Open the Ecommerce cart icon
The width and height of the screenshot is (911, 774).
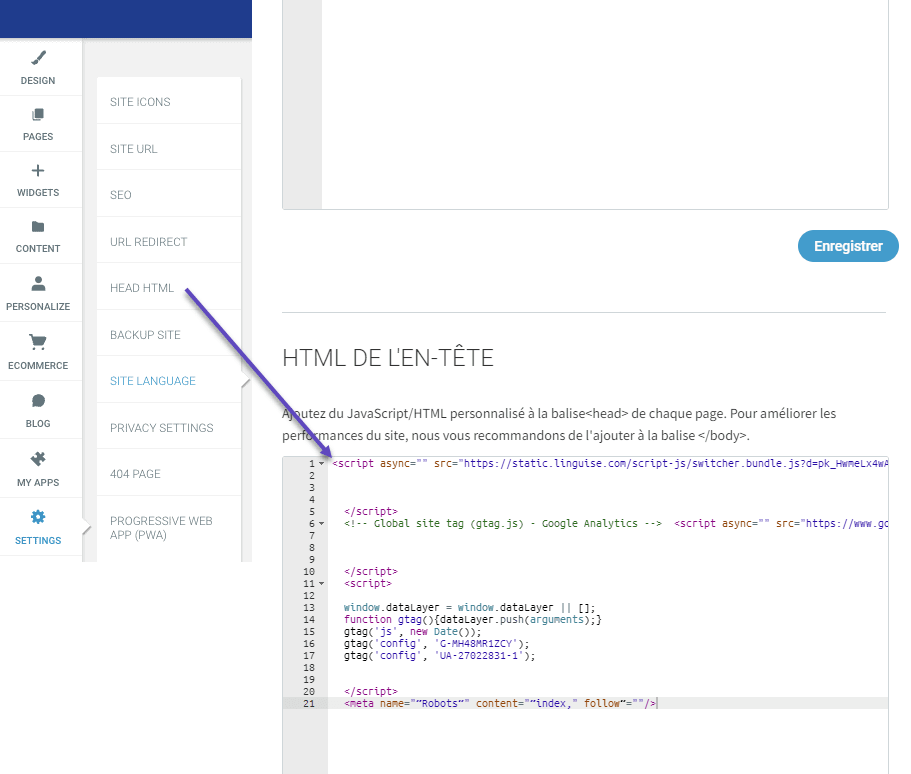(38, 342)
